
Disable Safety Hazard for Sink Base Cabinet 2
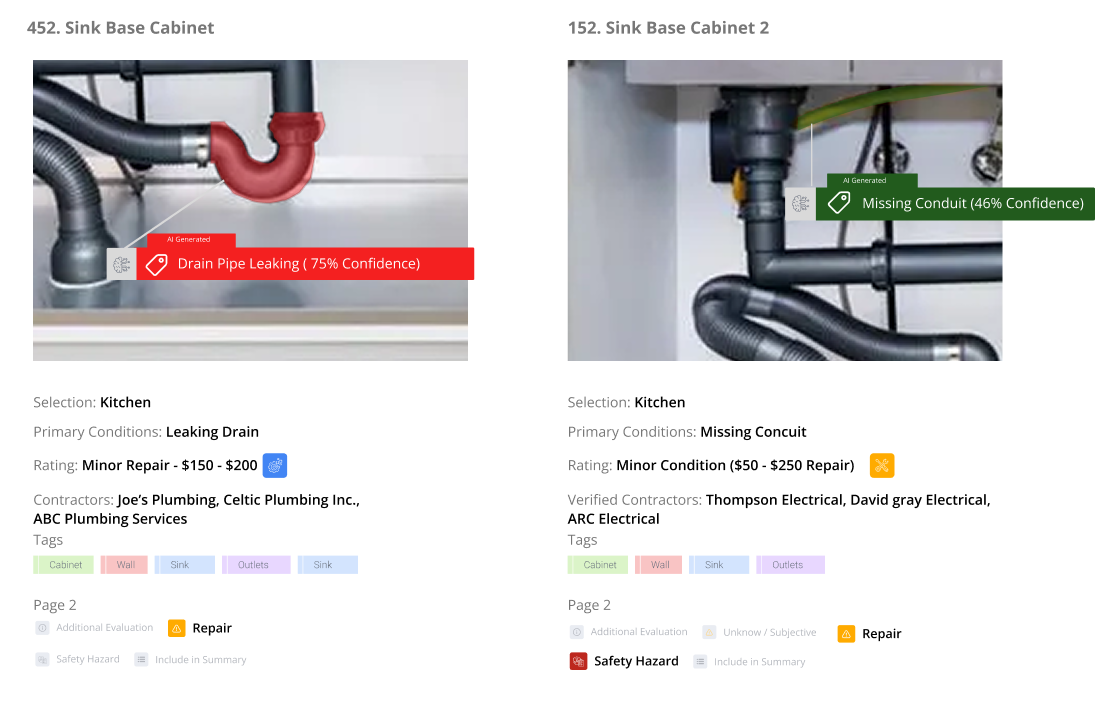pos(624,661)
